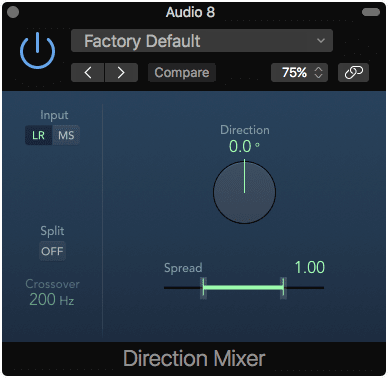Toggle the link chain icon button
This screenshot has height=378, width=388.
point(353,72)
